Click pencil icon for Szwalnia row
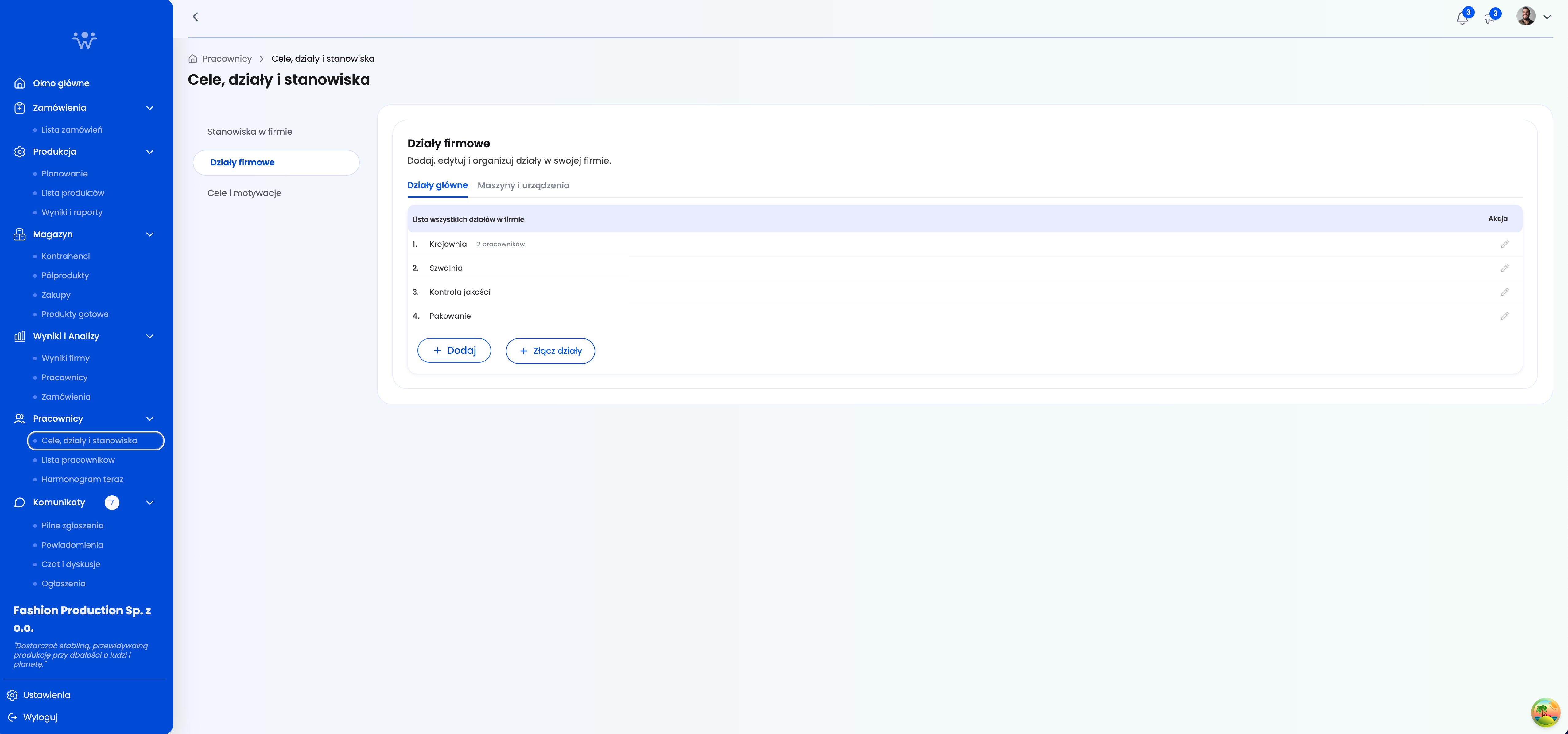The height and width of the screenshot is (734, 1568). 1504,268
